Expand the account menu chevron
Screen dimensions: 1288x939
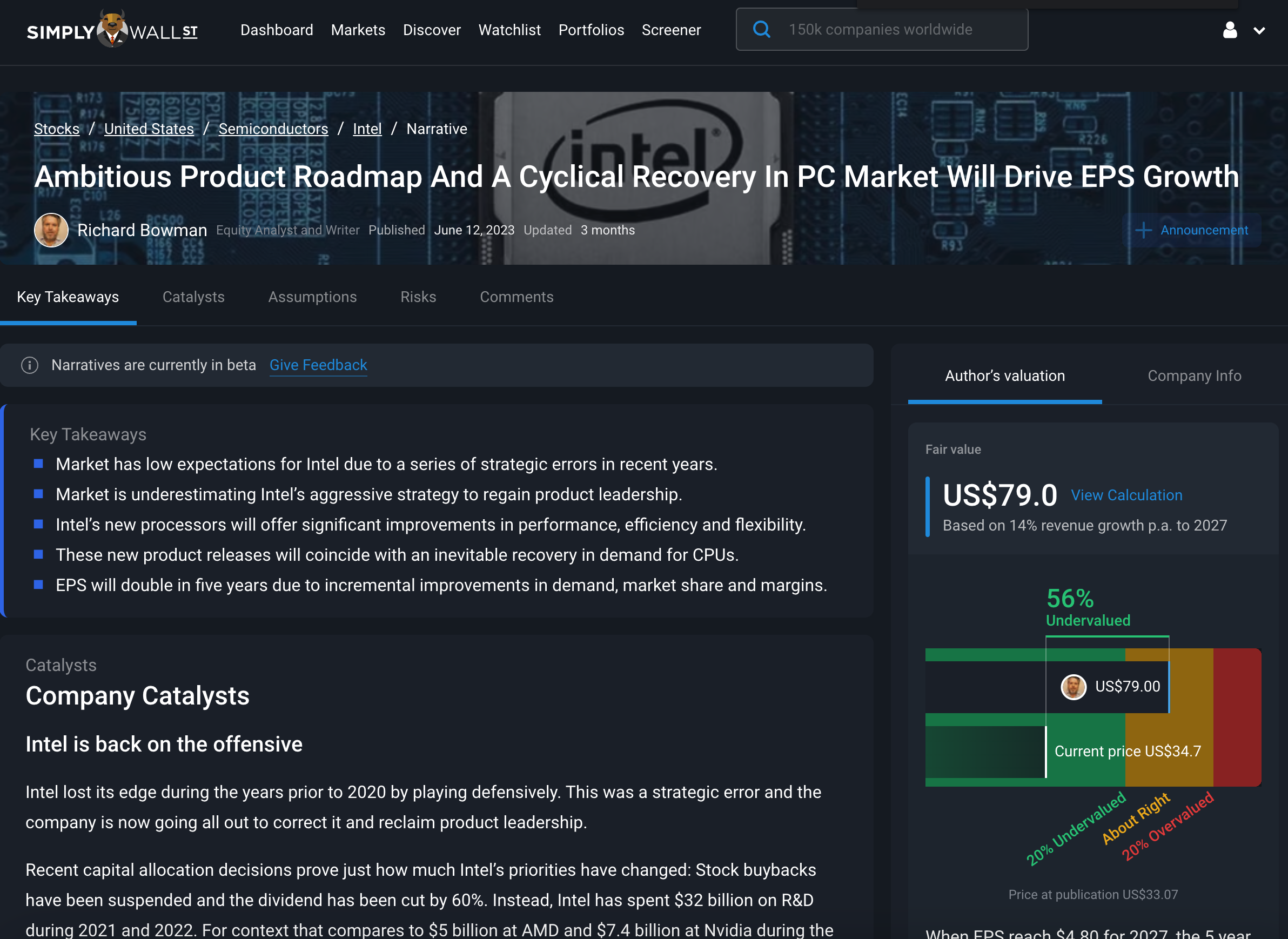click(1259, 31)
